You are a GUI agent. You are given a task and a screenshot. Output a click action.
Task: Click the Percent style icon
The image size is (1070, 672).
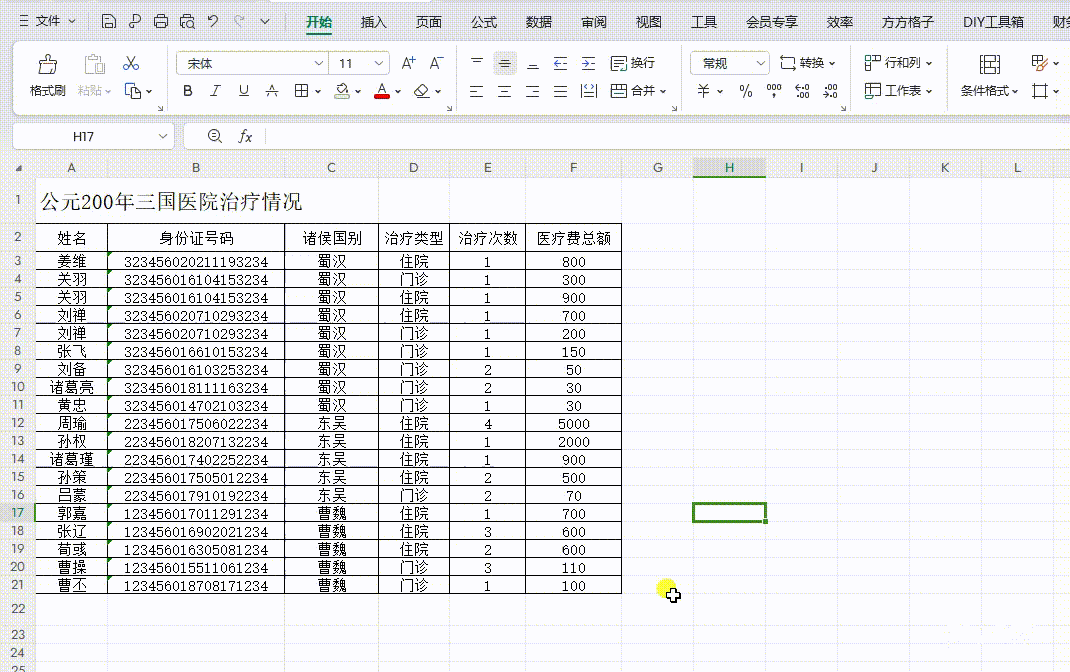point(745,91)
